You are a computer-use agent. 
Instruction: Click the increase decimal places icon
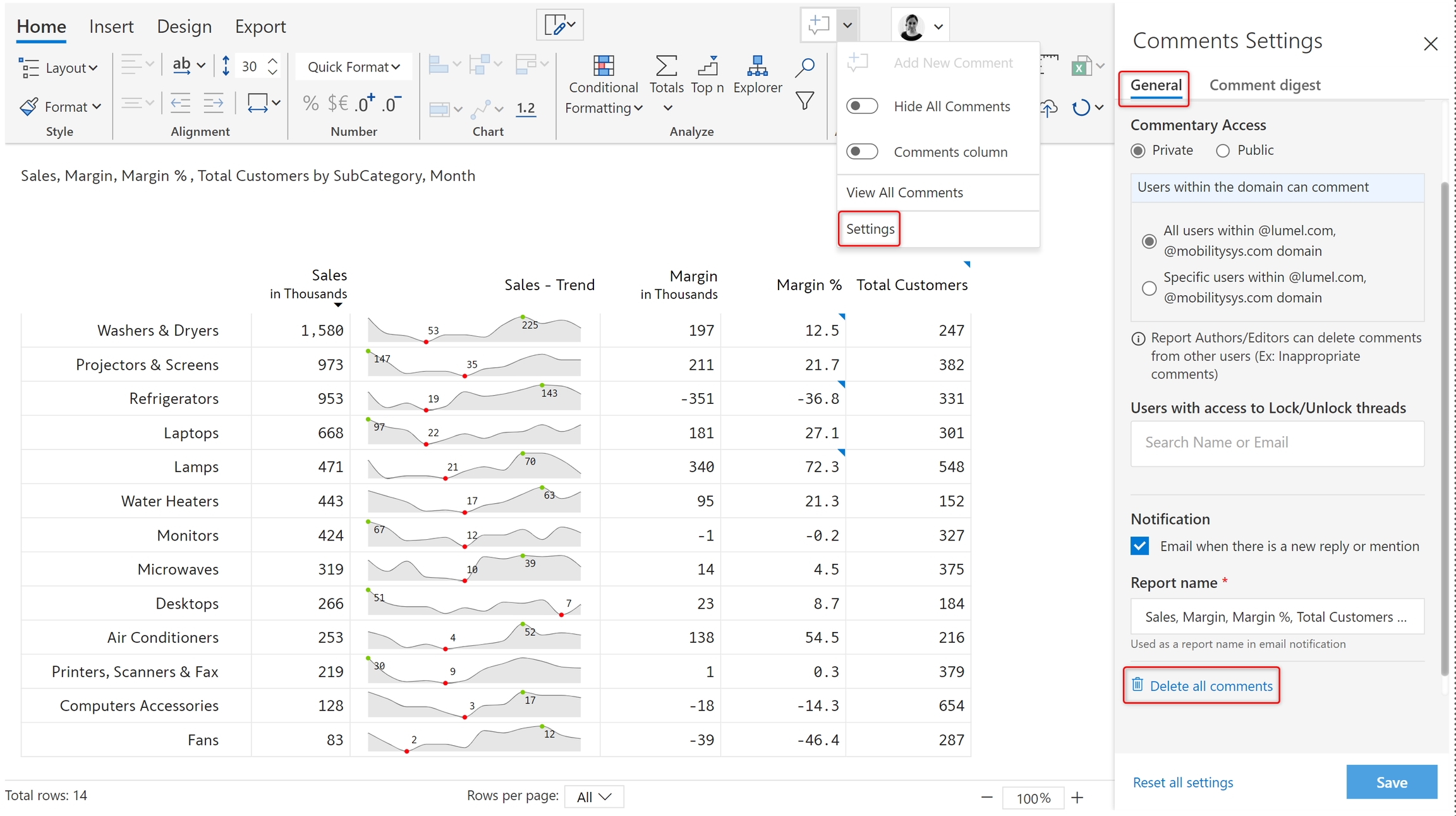tap(364, 103)
